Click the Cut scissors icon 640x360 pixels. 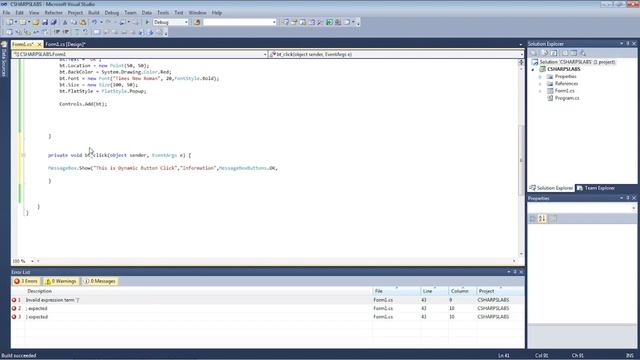65,22
